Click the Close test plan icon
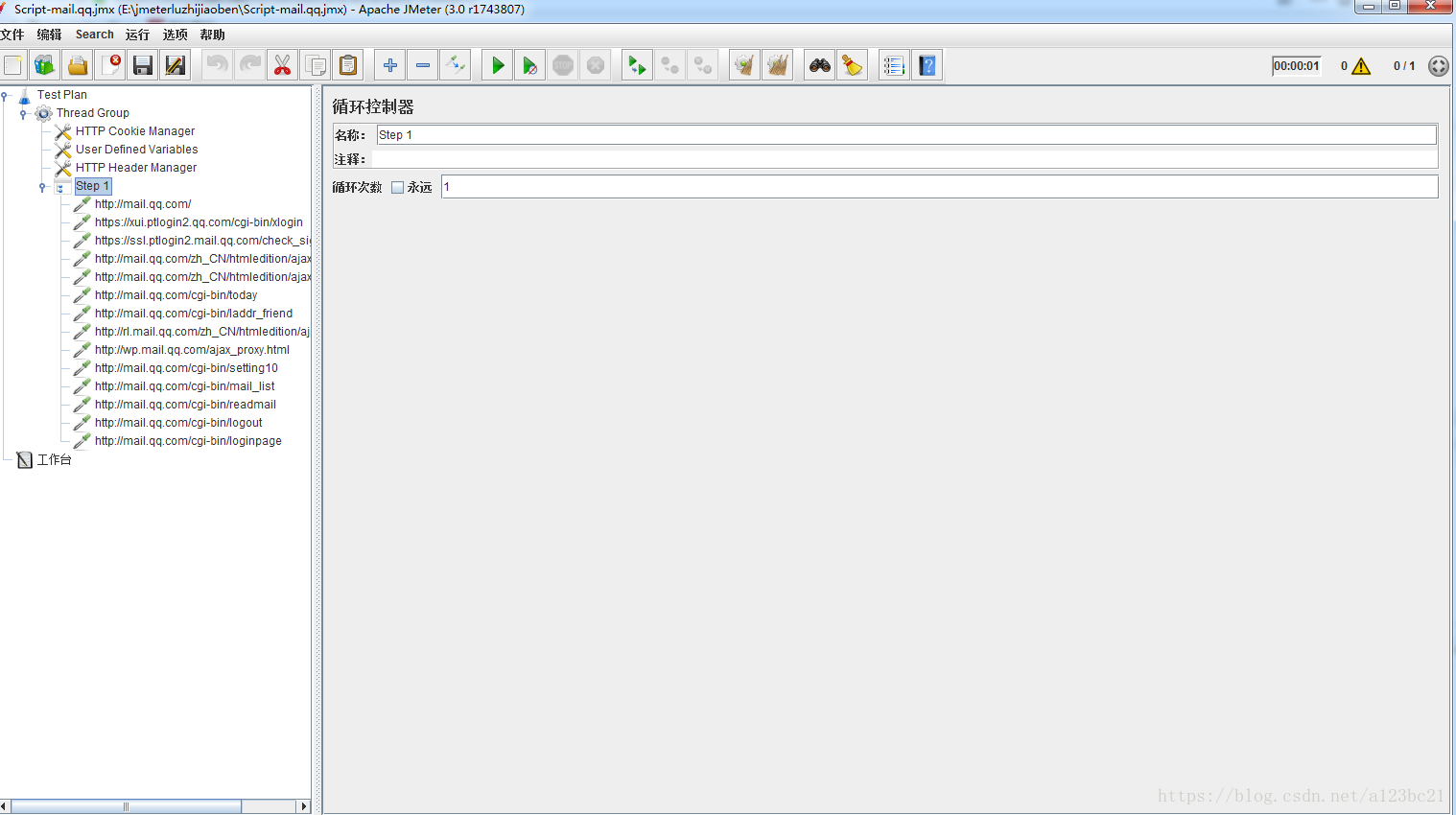 (110, 65)
